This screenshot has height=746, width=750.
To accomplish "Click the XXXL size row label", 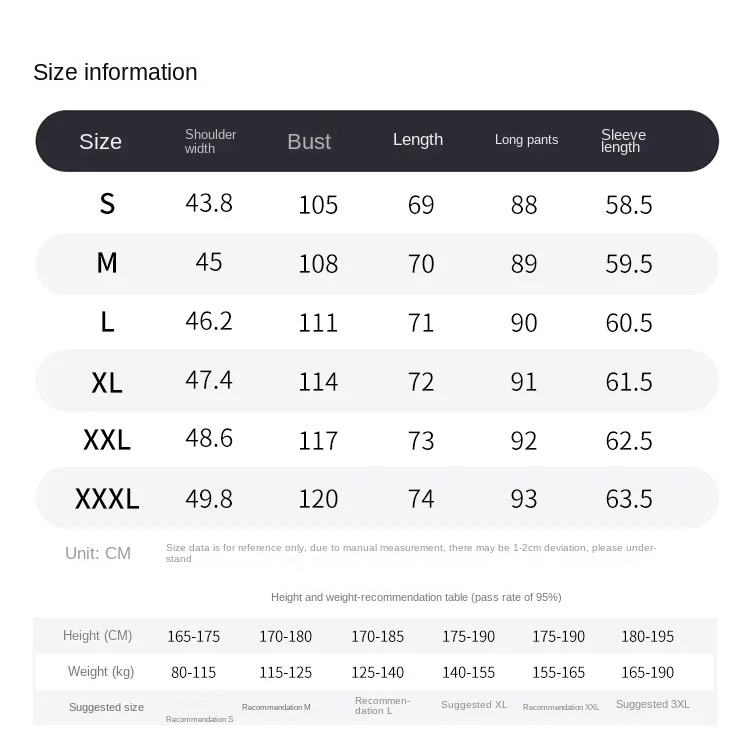I will 107,498.
